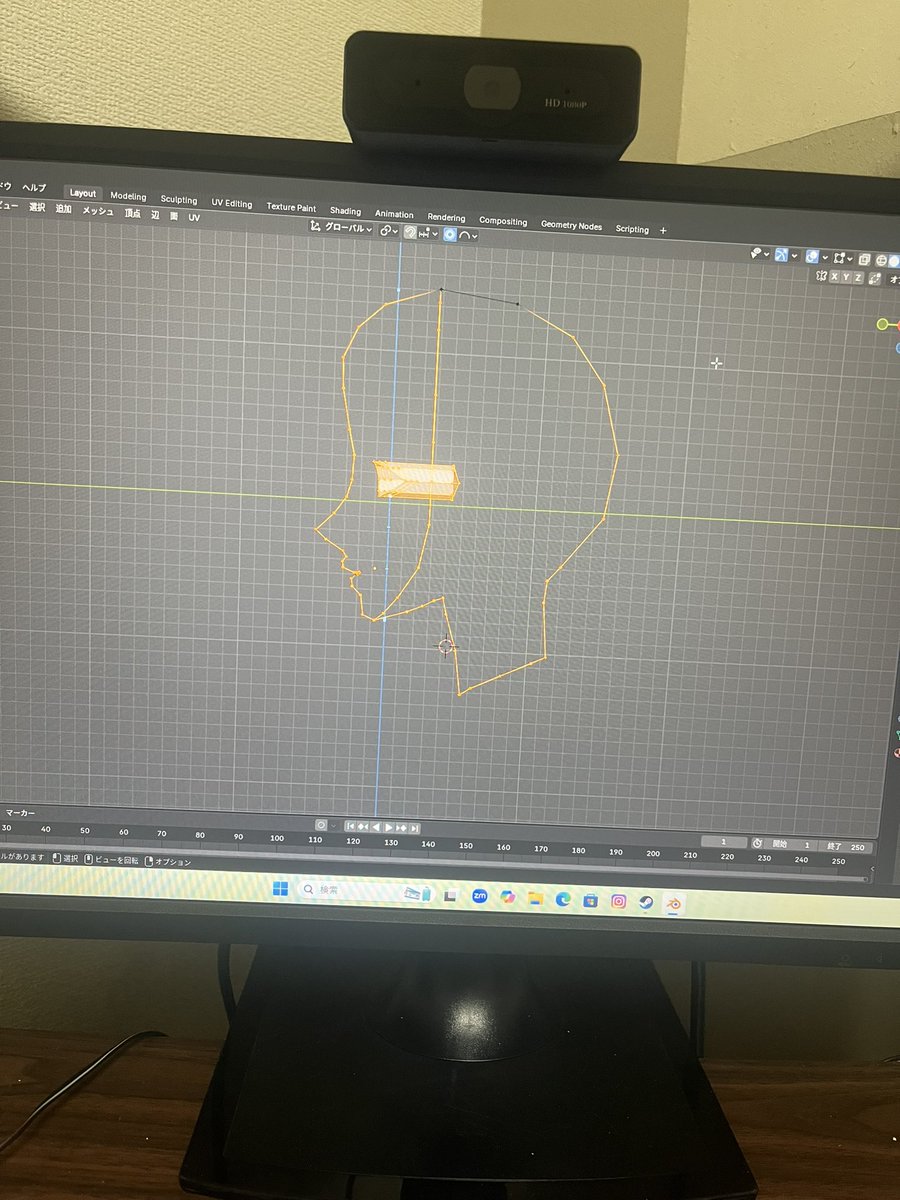Open the Geometry Nodes workspace tab

571,225
